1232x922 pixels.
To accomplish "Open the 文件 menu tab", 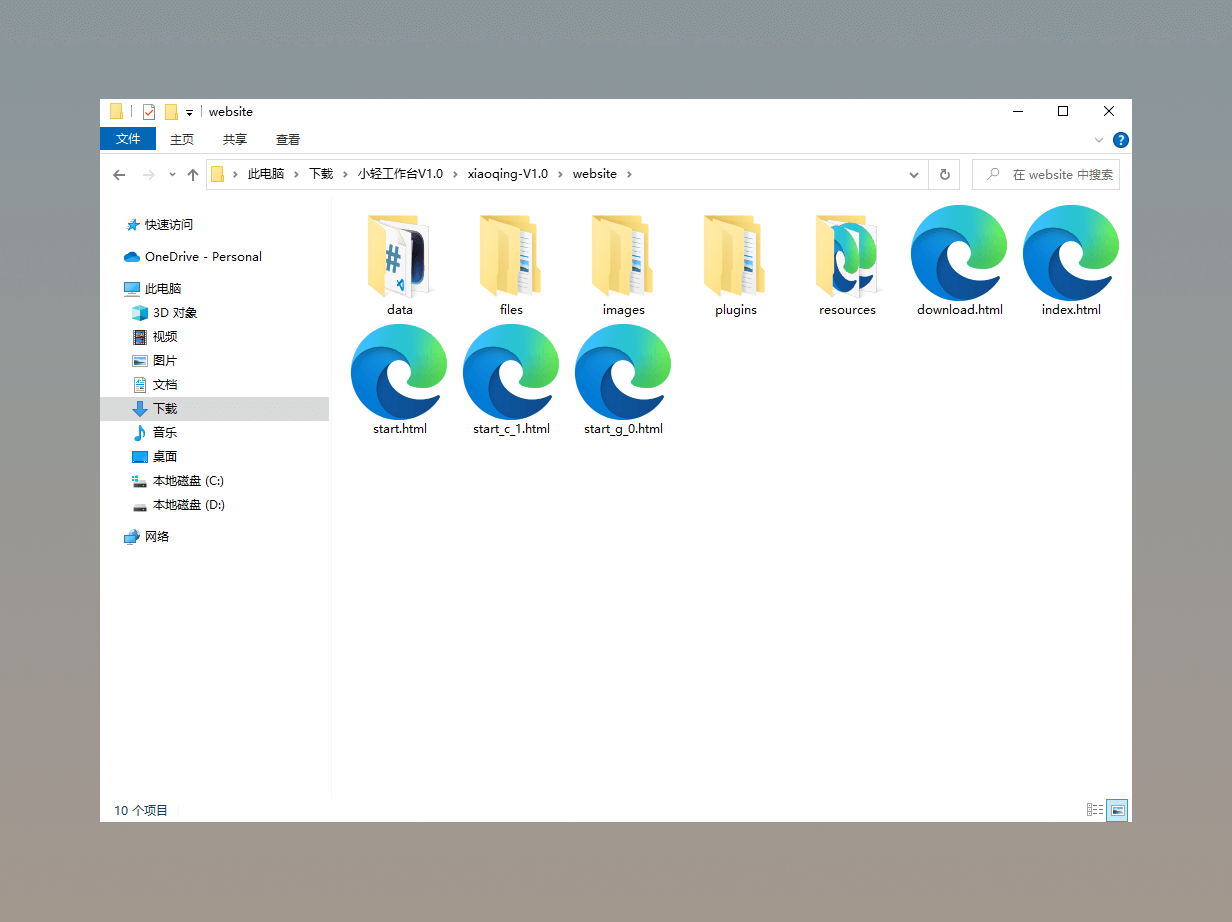I will [128, 139].
